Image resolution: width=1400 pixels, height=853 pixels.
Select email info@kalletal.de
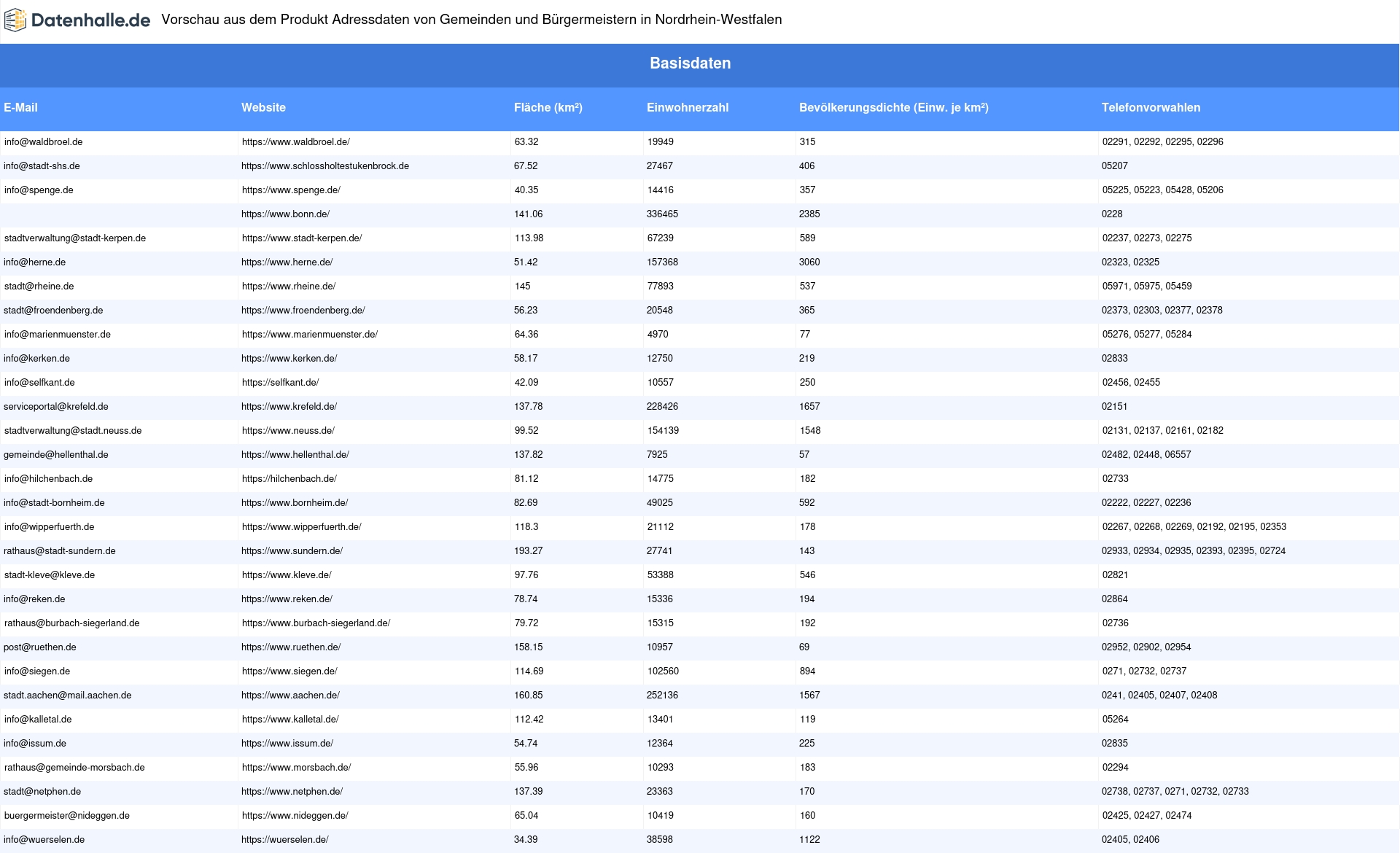pos(38,720)
